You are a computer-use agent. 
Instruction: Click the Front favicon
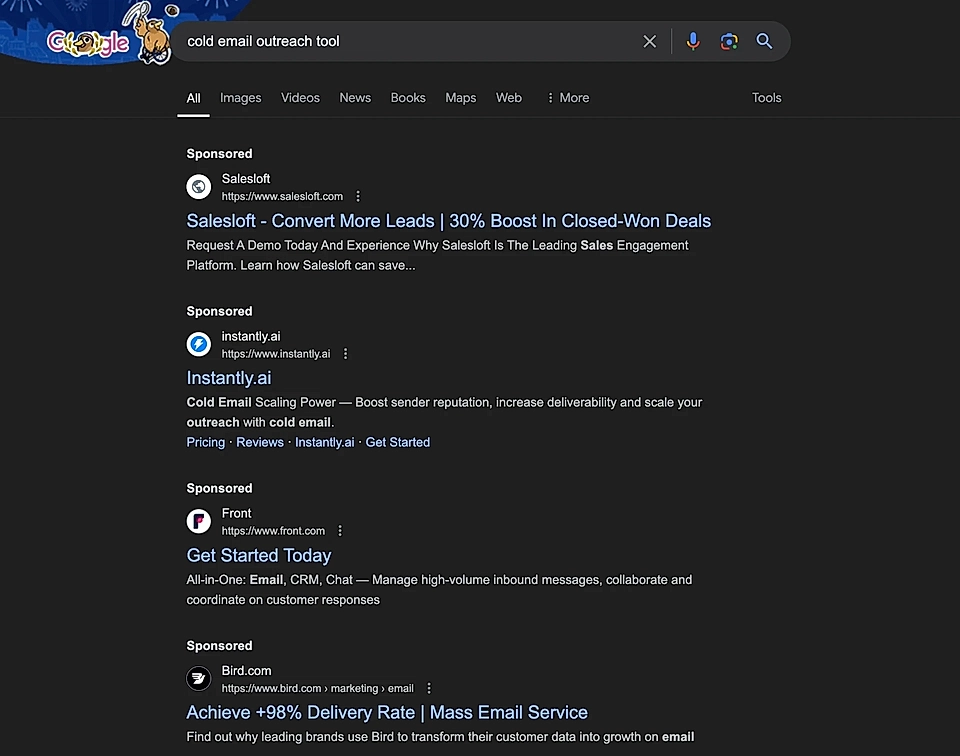(198, 520)
